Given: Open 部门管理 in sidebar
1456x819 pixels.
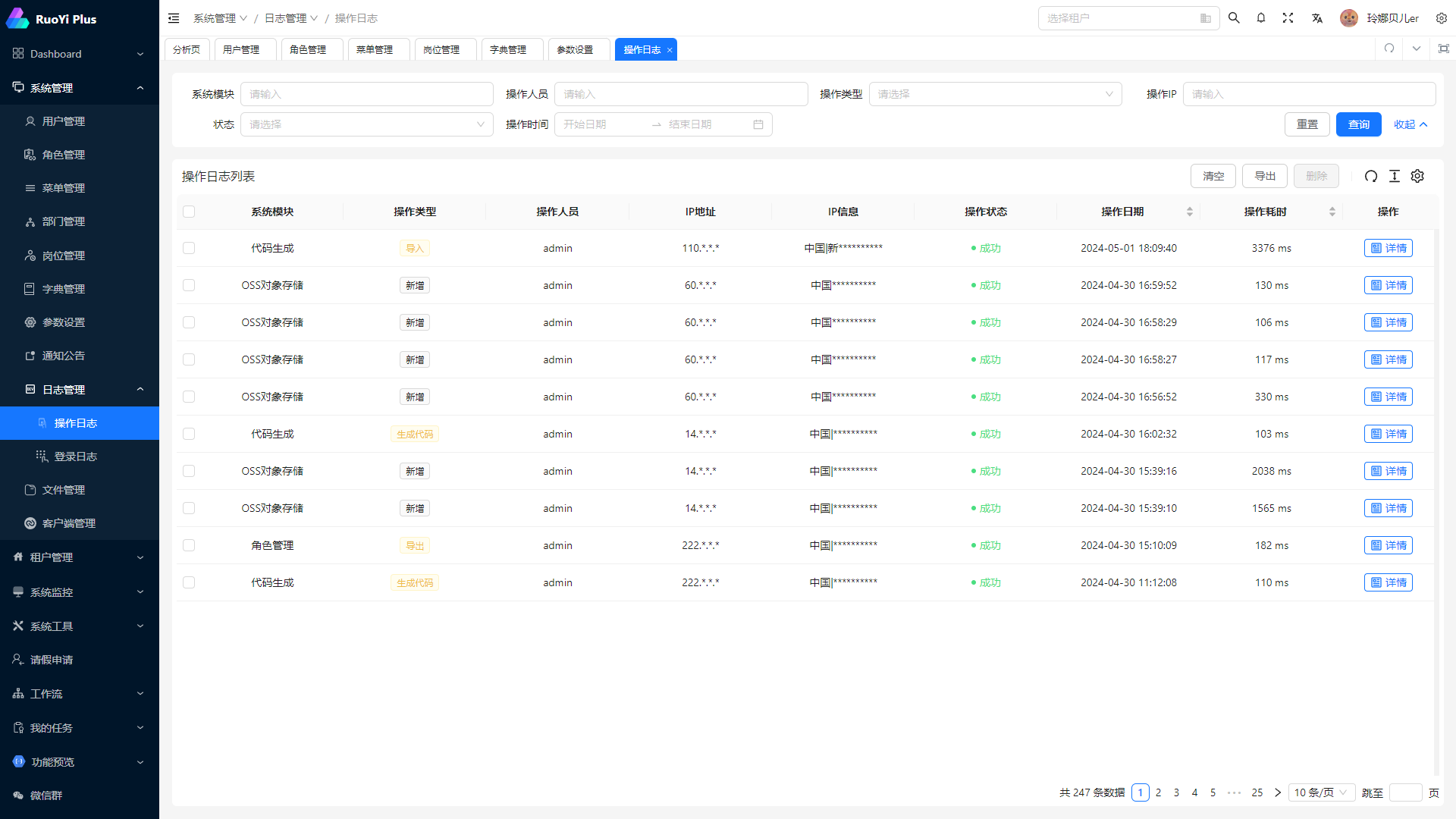Looking at the screenshot, I should (80, 221).
